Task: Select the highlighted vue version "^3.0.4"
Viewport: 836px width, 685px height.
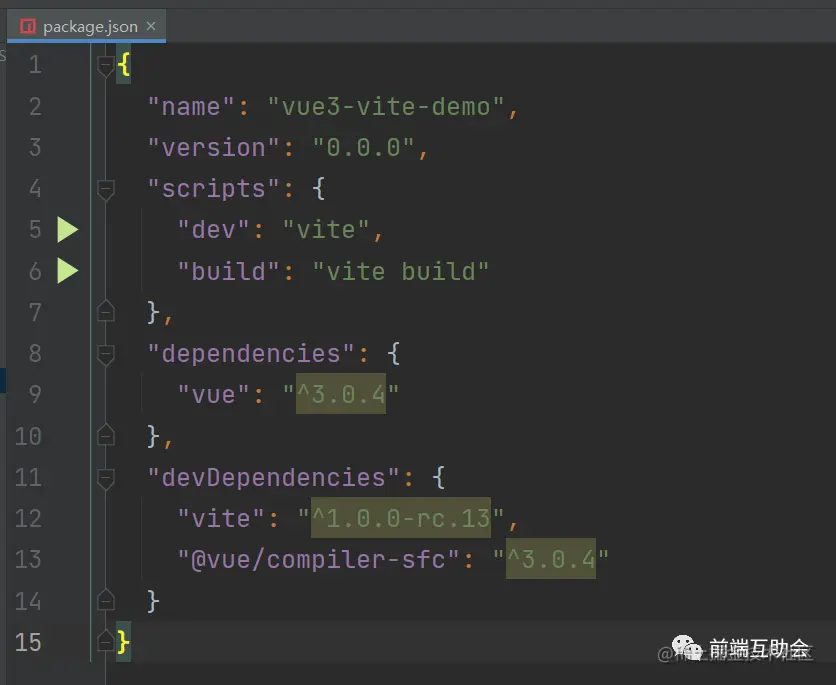Action: (340, 394)
